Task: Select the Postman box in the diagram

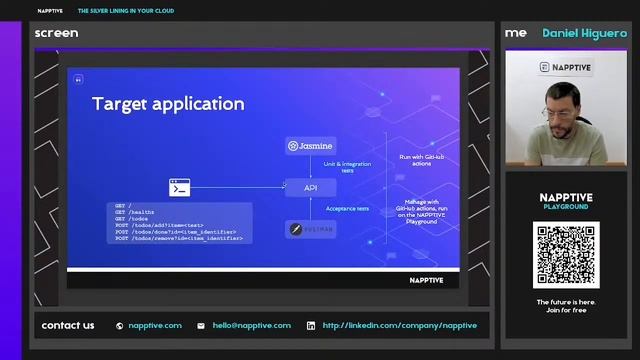Action: click(x=311, y=229)
